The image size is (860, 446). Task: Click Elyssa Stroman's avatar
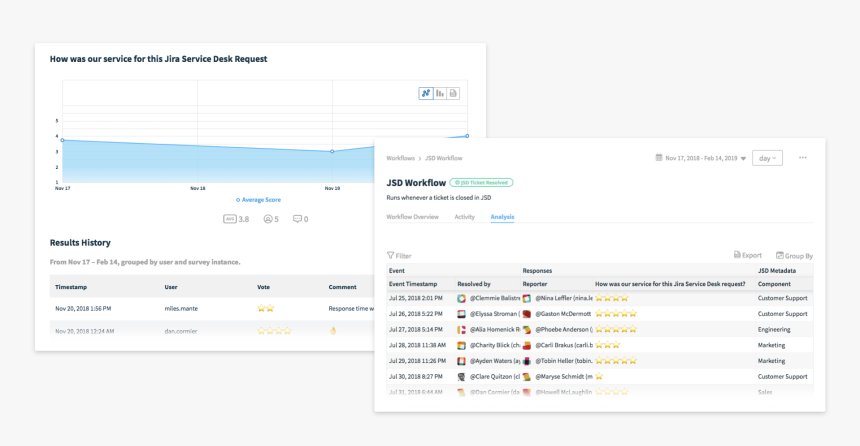click(x=461, y=314)
